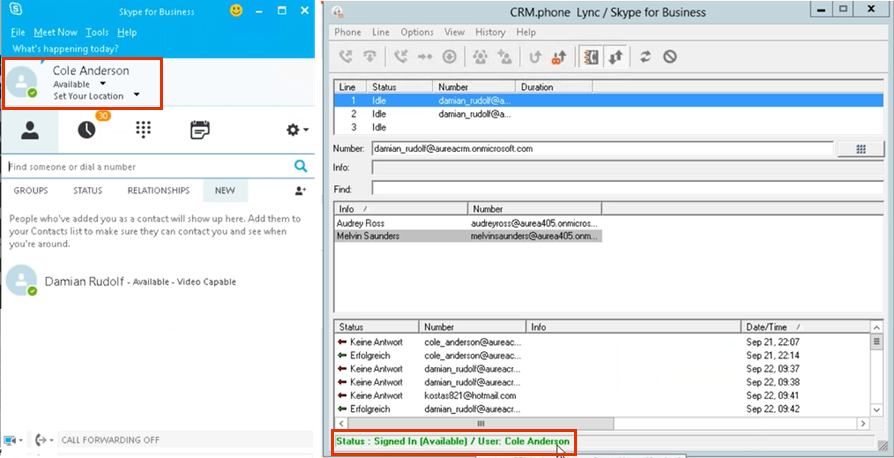Image resolution: width=894 pixels, height=458 pixels.
Task: Click the circled down-arrow hold icon
Action: (x=450, y=56)
